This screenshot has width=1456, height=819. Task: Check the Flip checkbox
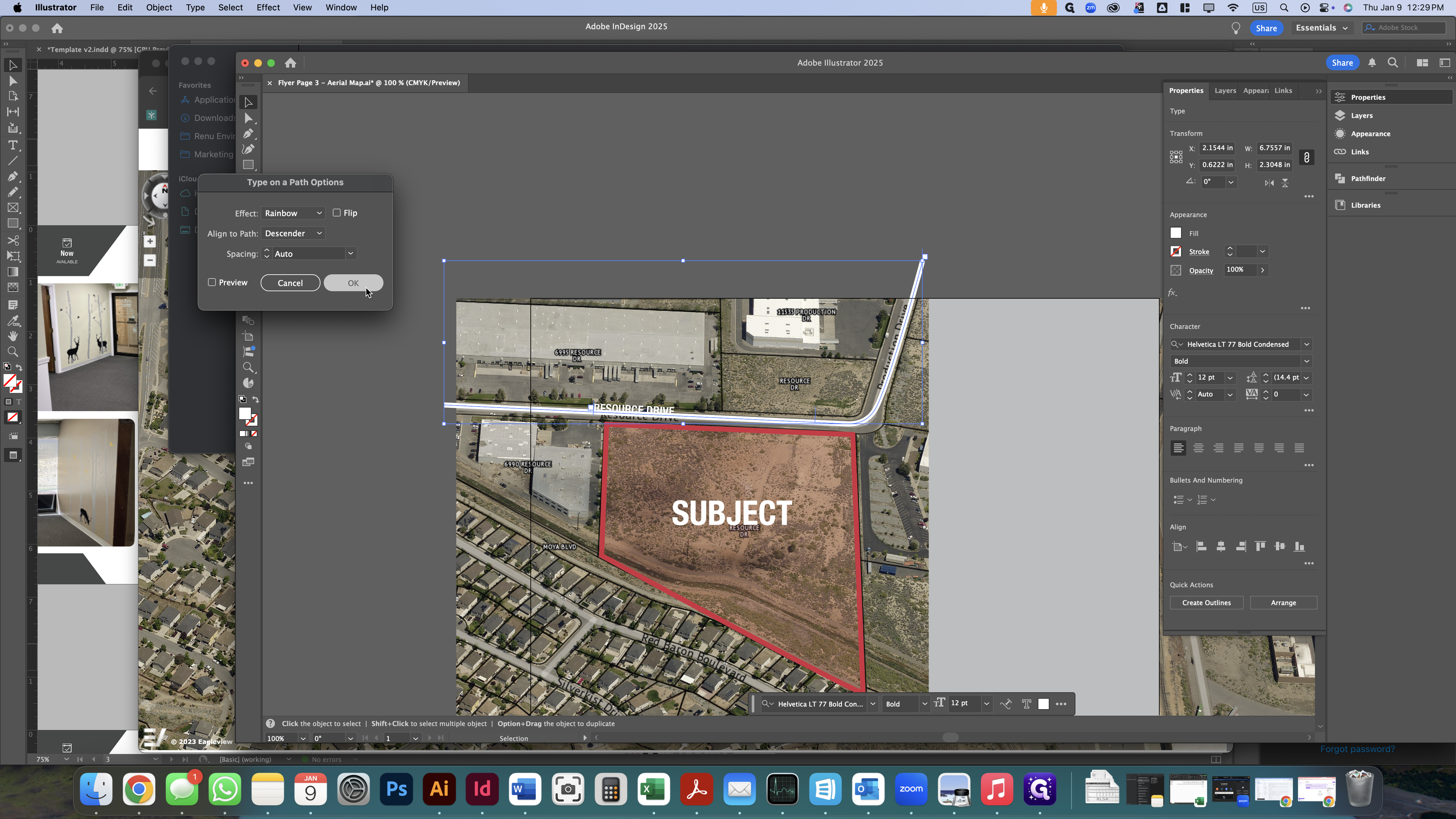point(337,213)
